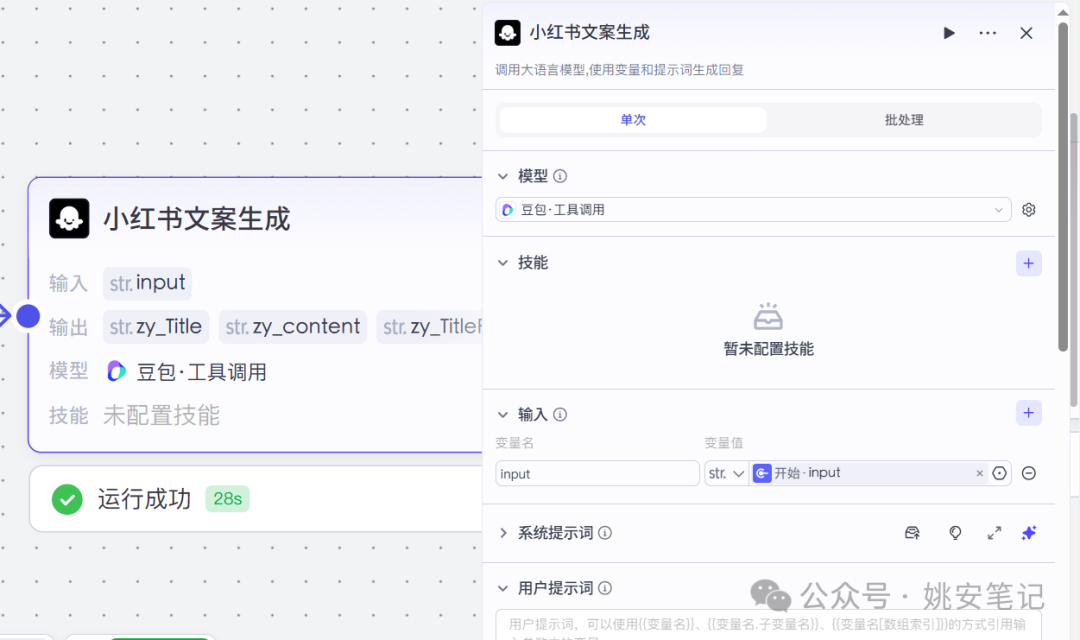Close the 小红书文案生成 settings panel
1080x640 pixels.
1026,33
